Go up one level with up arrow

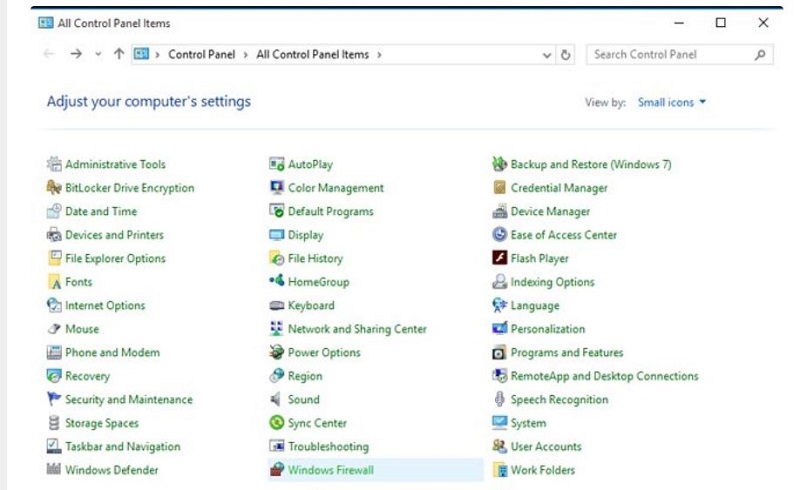click(119, 54)
